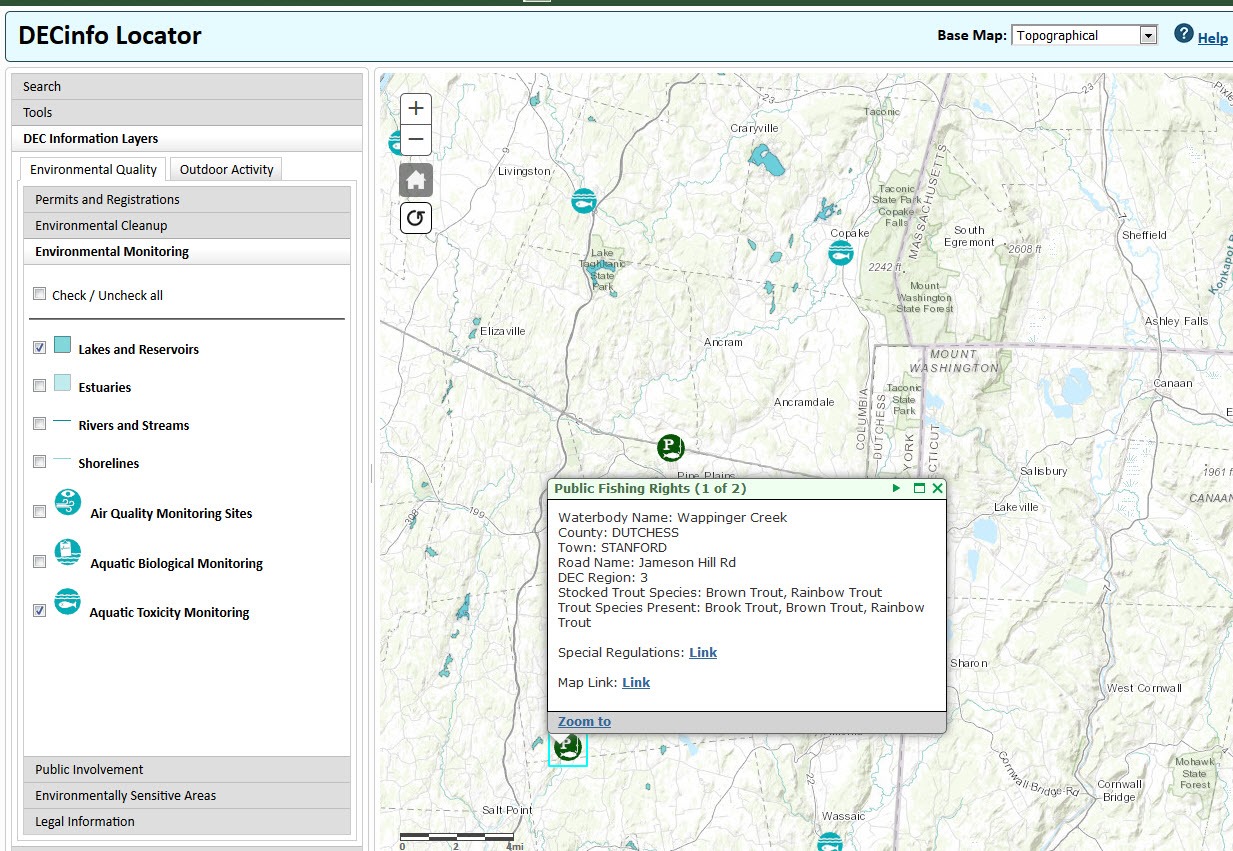Zoom out the map with minus button
1233x851 pixels.
[x=416, y=139]
